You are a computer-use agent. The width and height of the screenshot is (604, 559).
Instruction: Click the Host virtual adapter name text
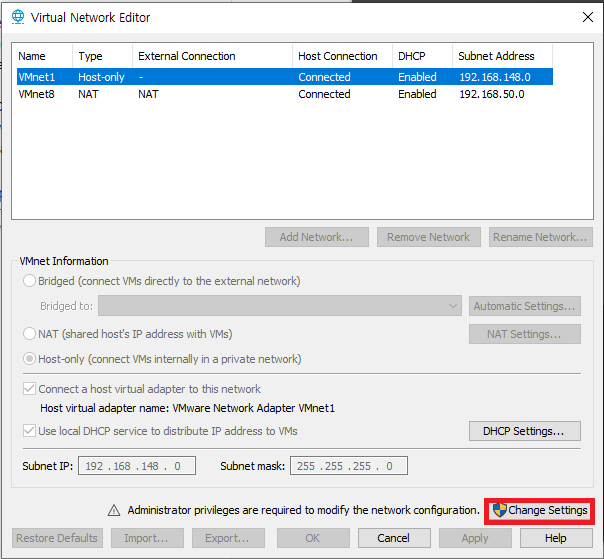pos(187,408)
